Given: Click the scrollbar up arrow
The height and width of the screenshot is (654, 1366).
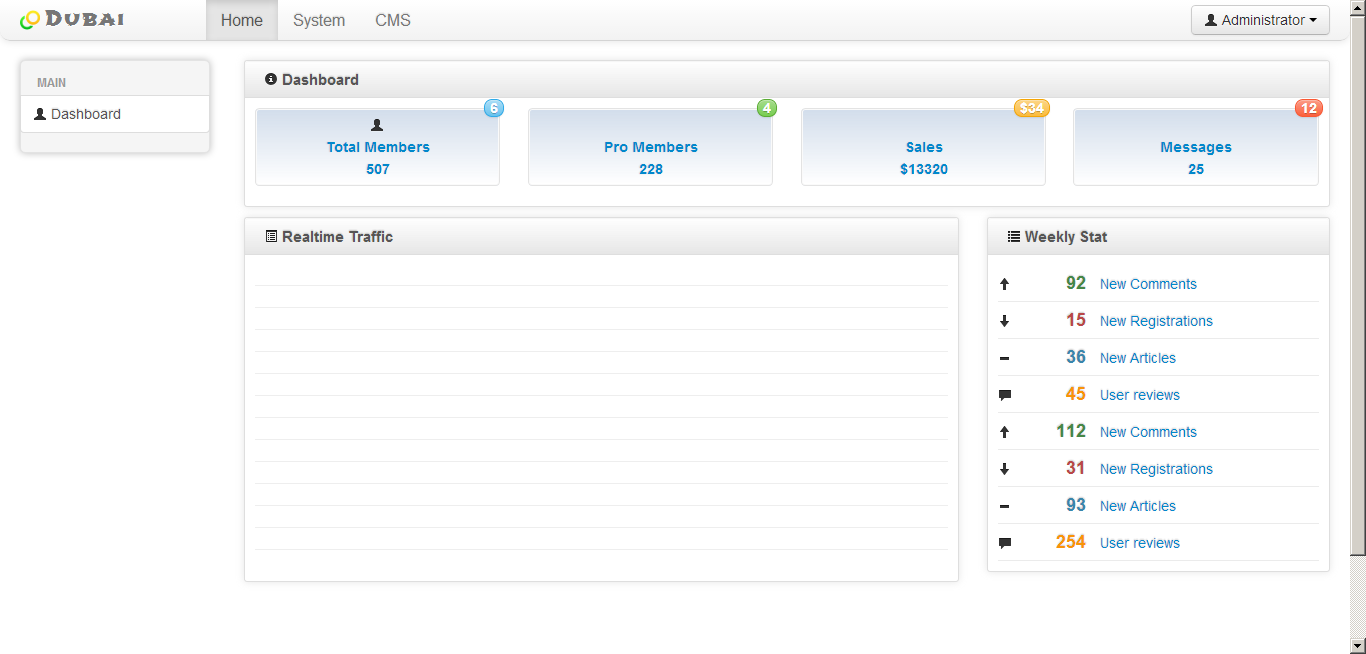Looking at the screenshot, I should click(x=1358, y=7).
